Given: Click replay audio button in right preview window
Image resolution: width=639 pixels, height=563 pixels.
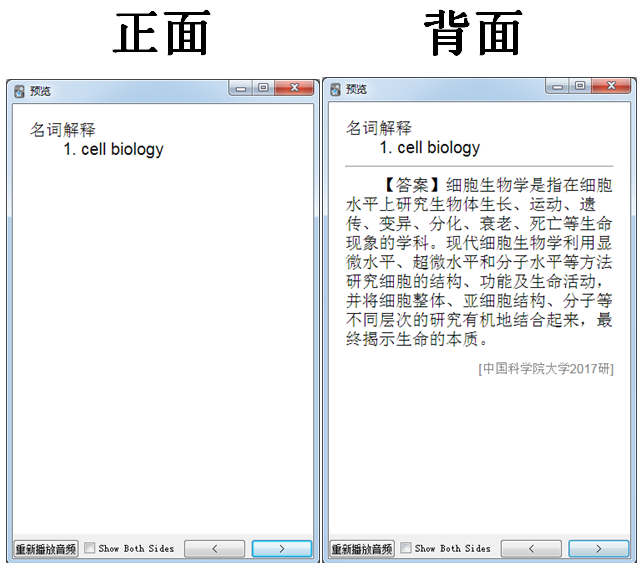Looking at the screenshot, I should click(x=362, y=549).
